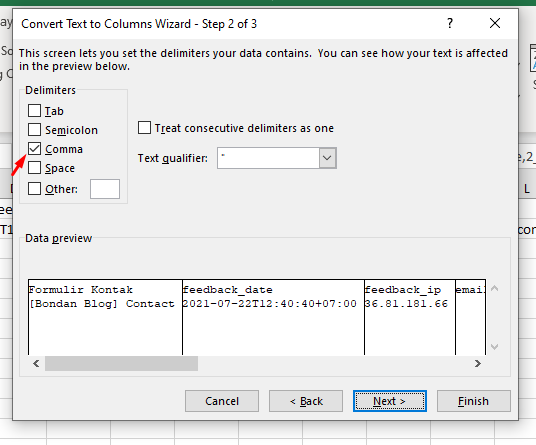Click preview right scroll arrow
The width and height of the screenshot is (536, 445).
click(x=478, y=363)
